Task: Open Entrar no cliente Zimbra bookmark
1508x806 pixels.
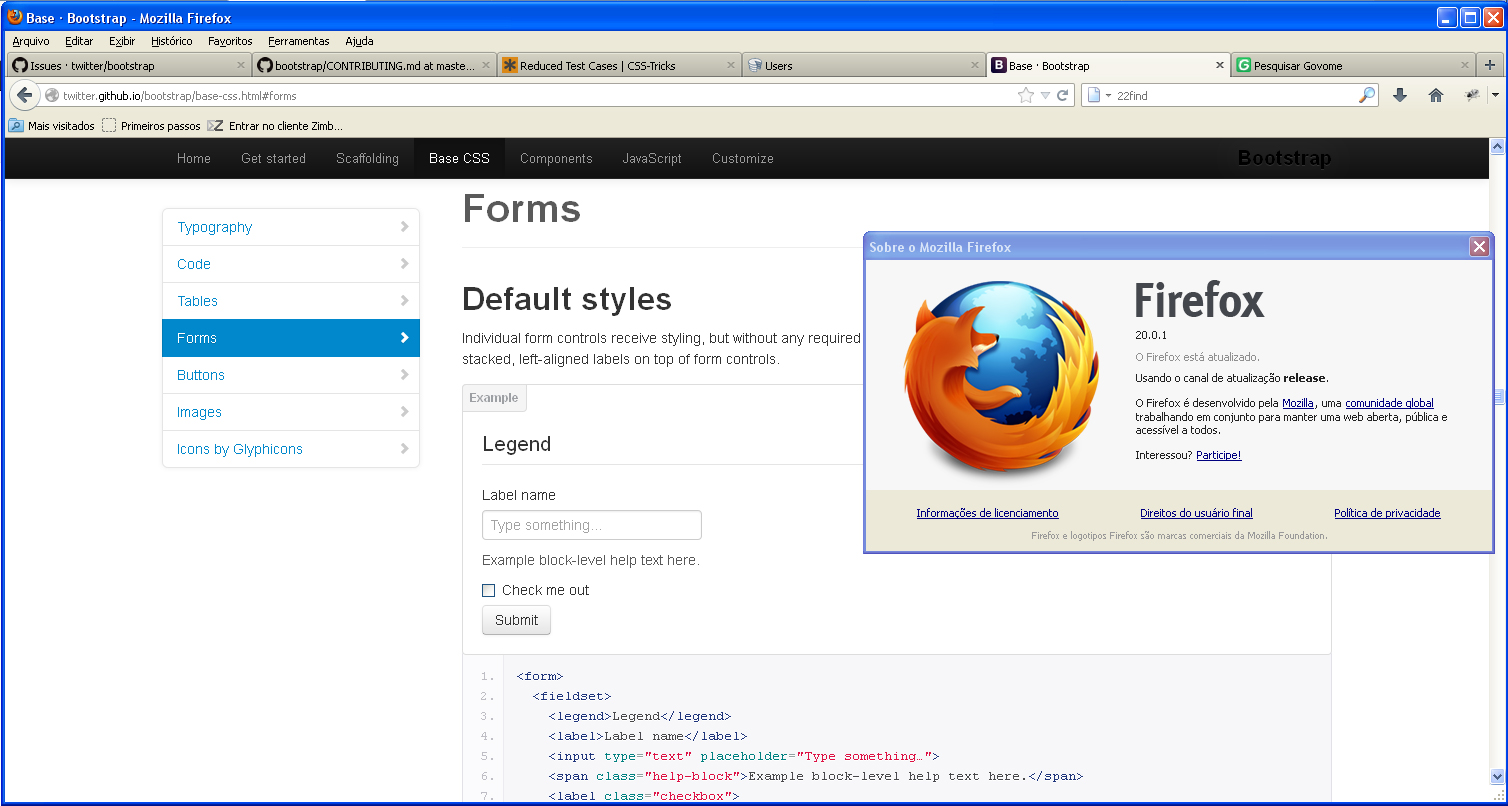Action: 275,126
